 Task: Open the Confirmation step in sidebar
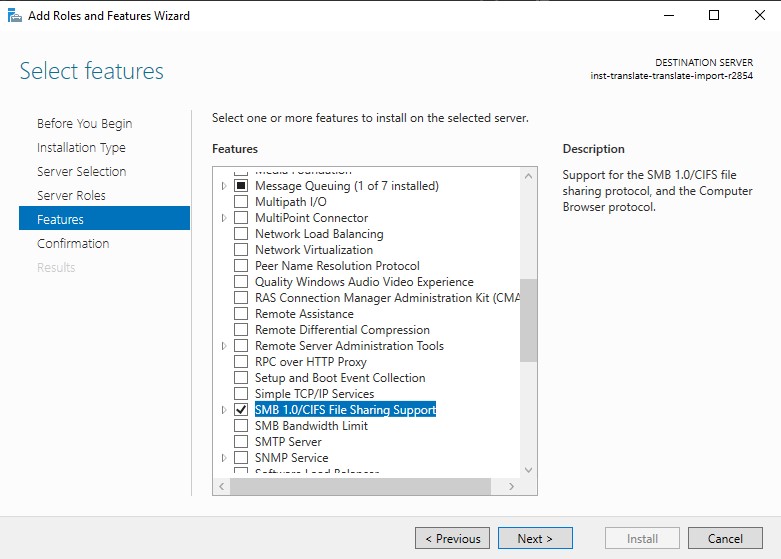pos(73,243)
